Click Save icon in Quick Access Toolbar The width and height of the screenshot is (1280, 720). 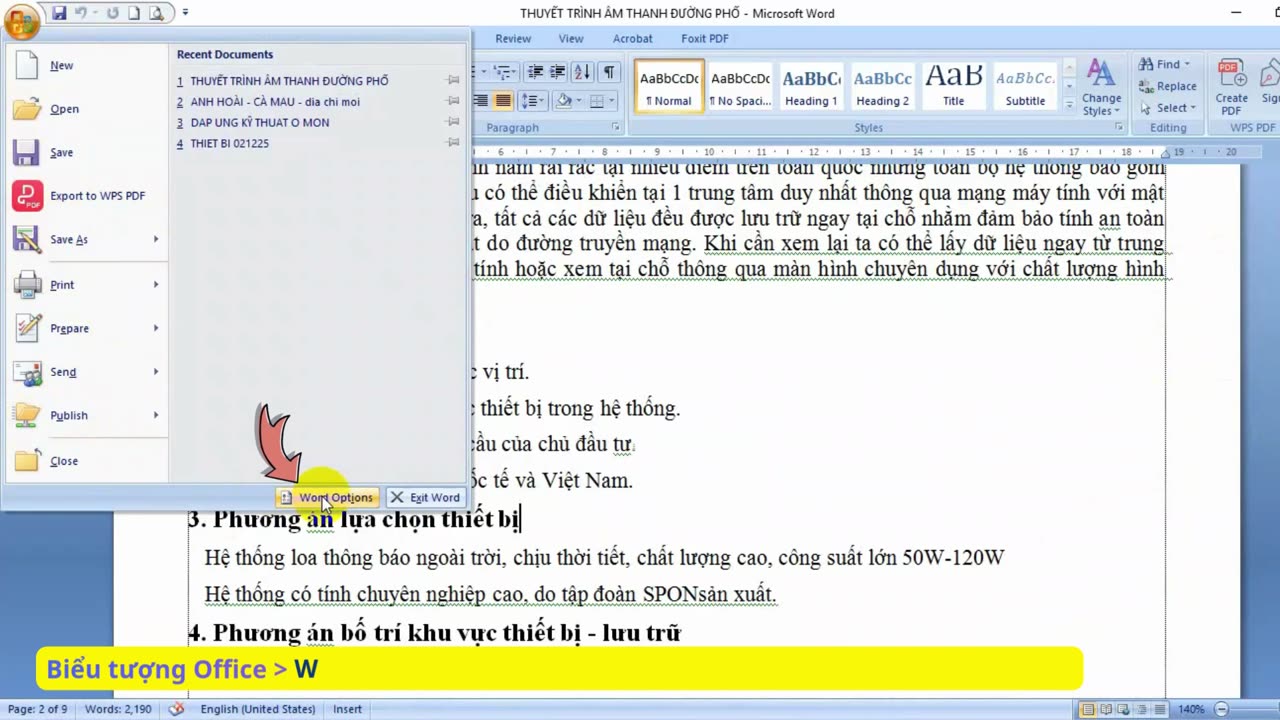(x=60, y=13)
